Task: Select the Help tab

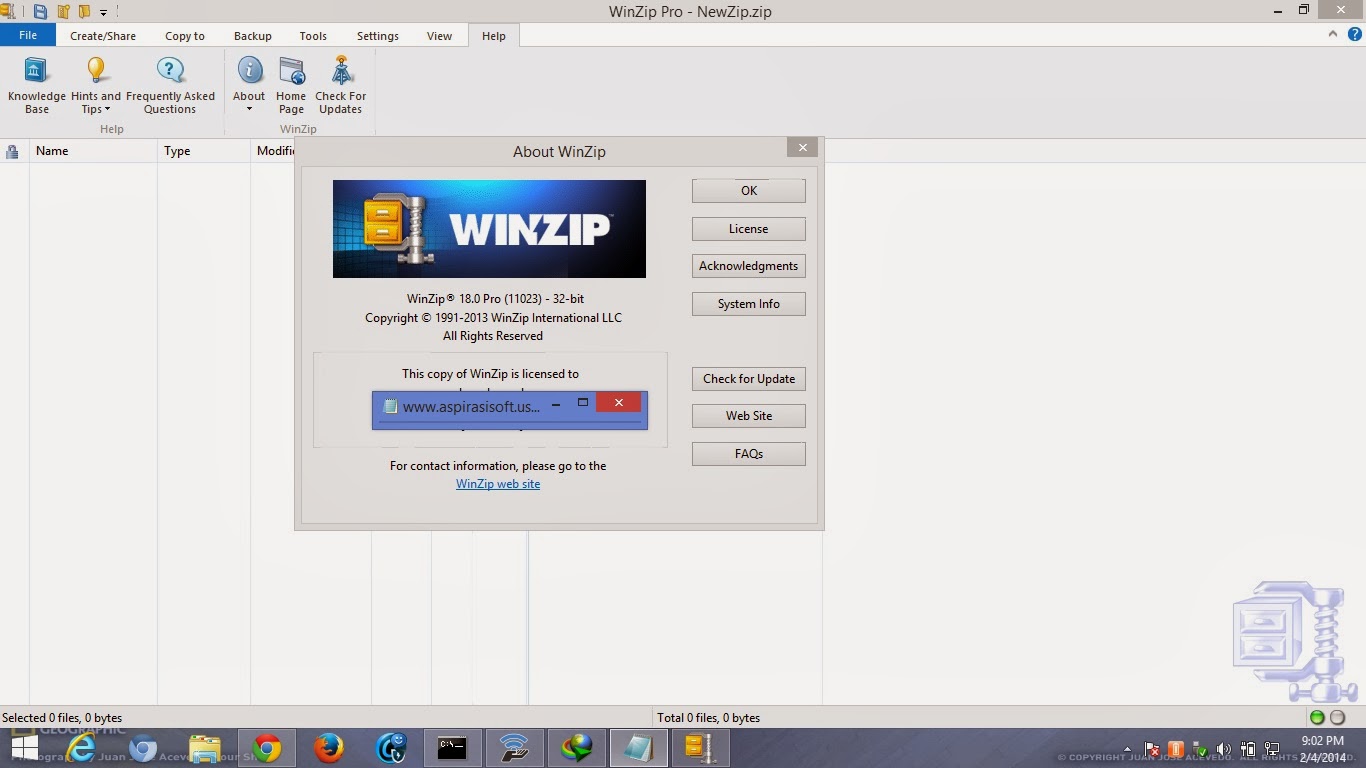Action: pyautogui.click(x=494, y=36)
